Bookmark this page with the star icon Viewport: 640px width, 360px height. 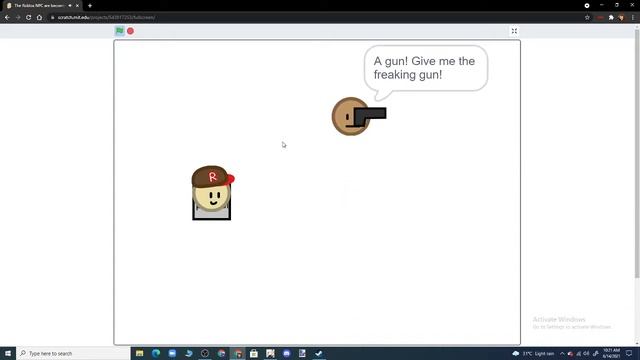(587, 18)
